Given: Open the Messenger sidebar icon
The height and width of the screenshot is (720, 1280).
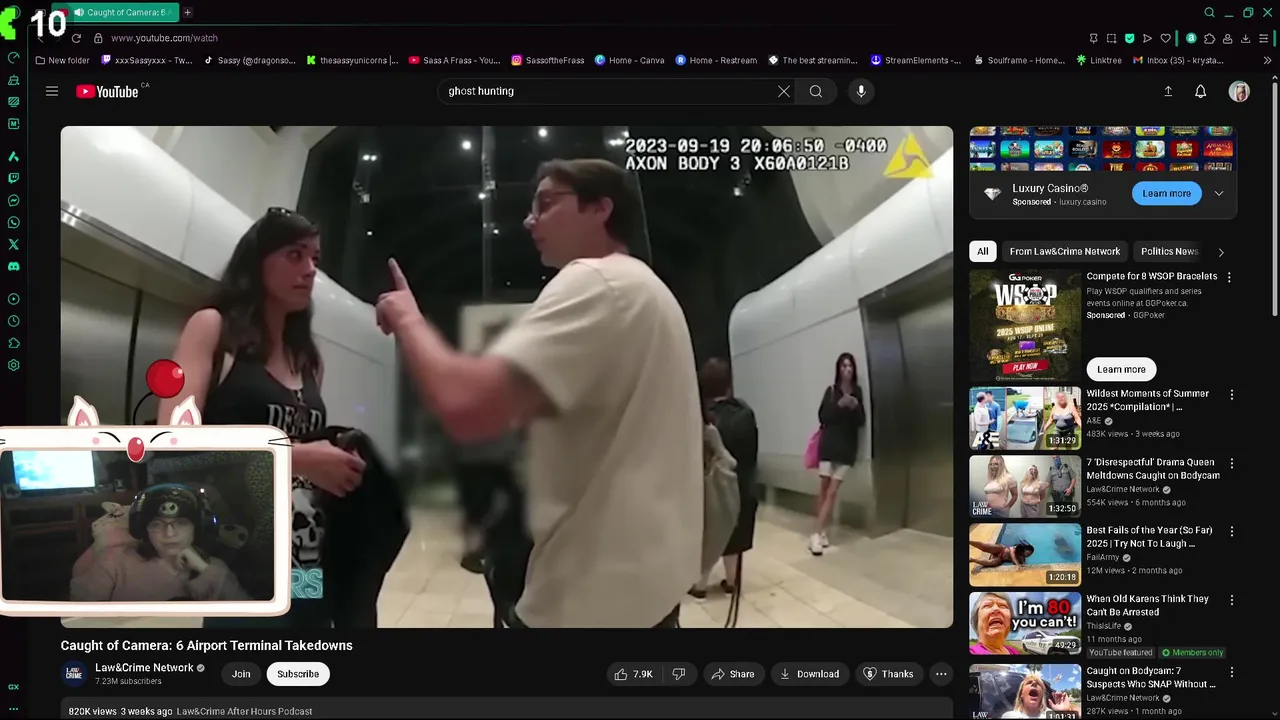Looking at the screenshot, I should [14, 200].
